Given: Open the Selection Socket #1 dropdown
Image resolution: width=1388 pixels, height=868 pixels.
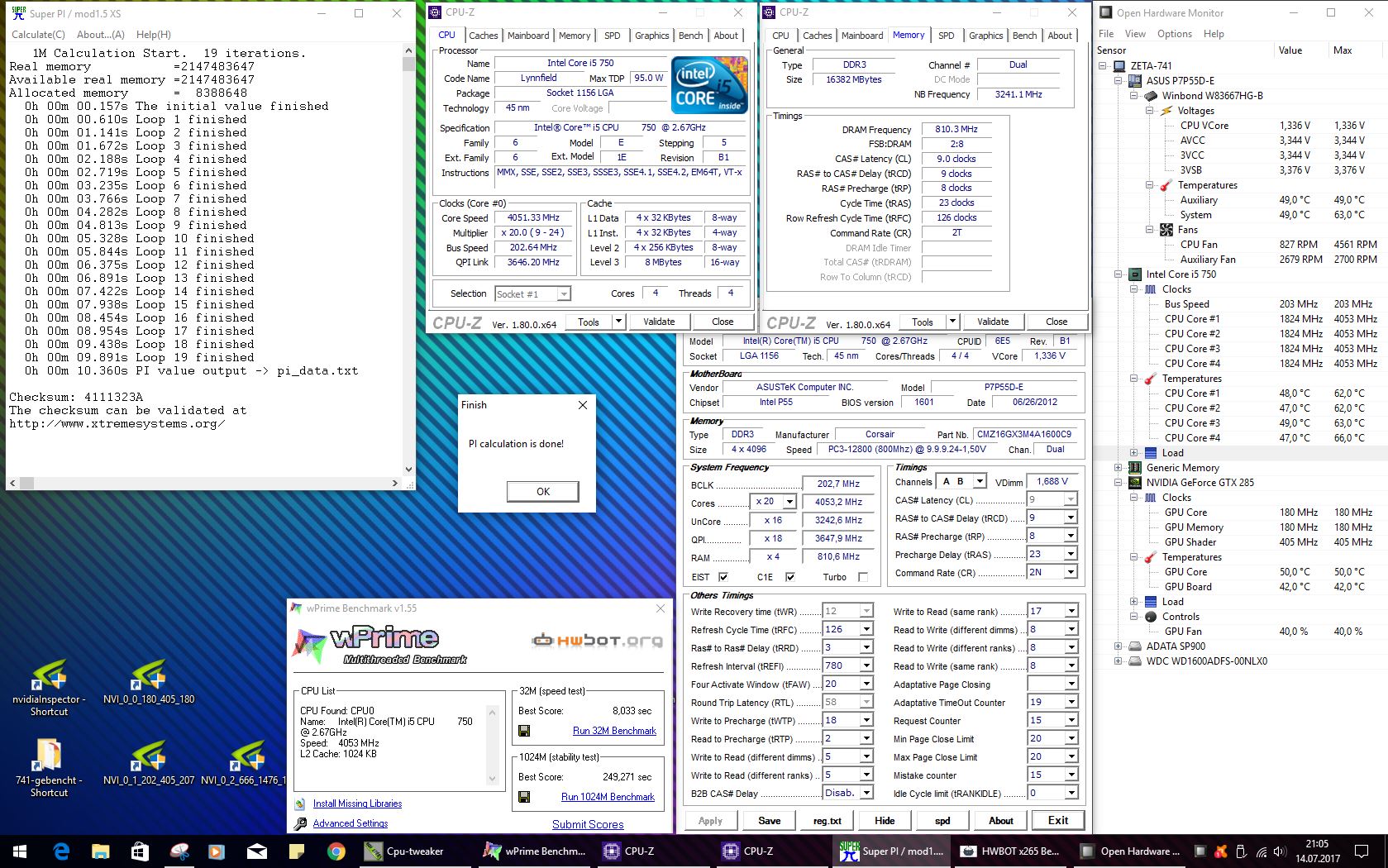Looking at the screenshot, I should [563, 293].
